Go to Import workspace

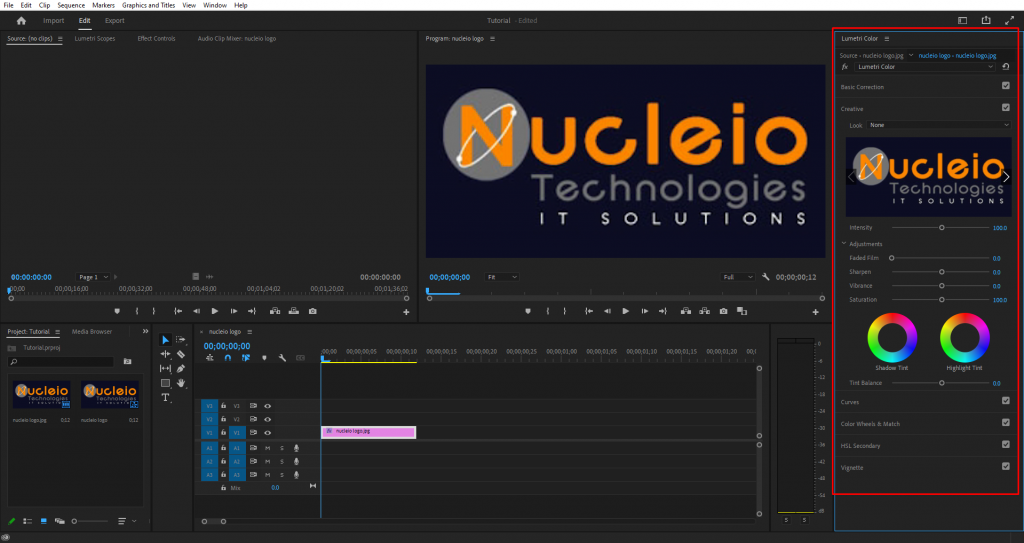tap(54, 21)
